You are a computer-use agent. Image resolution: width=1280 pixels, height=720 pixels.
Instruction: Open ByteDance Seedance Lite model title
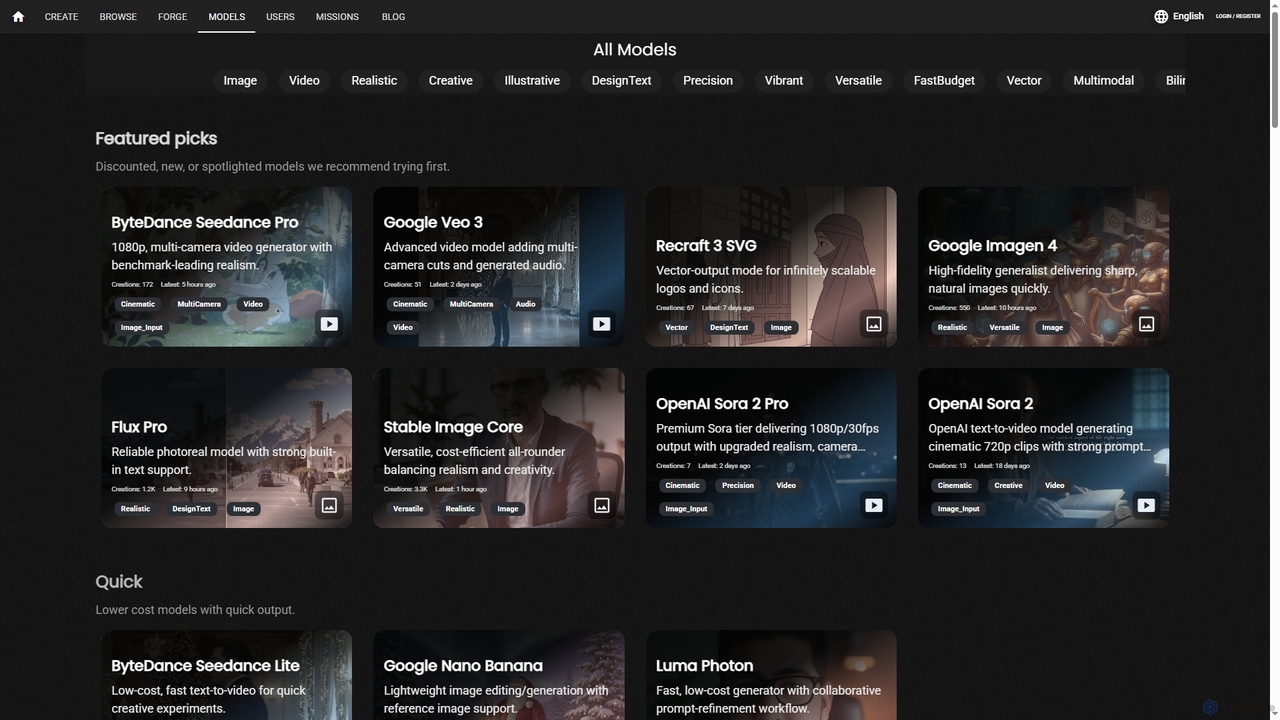205,666
